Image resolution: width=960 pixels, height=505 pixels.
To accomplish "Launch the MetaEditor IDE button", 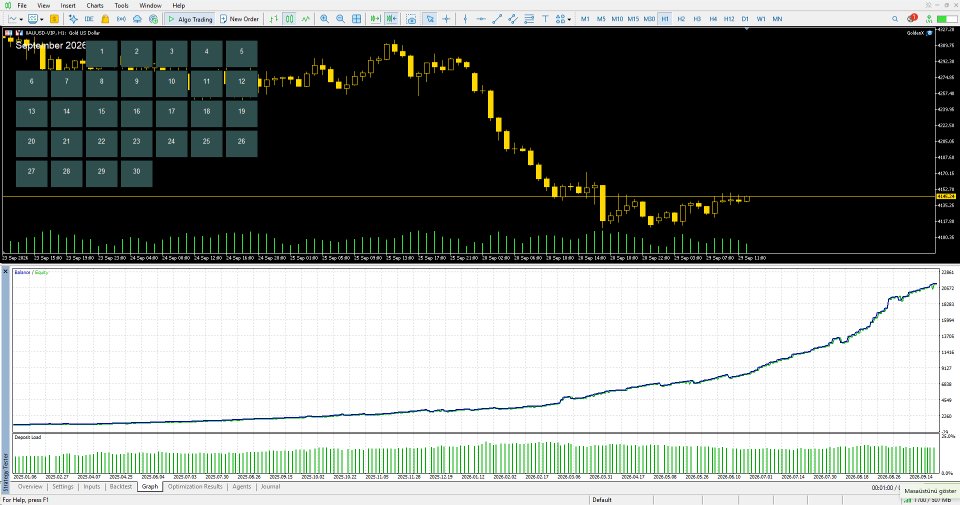I will click(x=89, y=19).
